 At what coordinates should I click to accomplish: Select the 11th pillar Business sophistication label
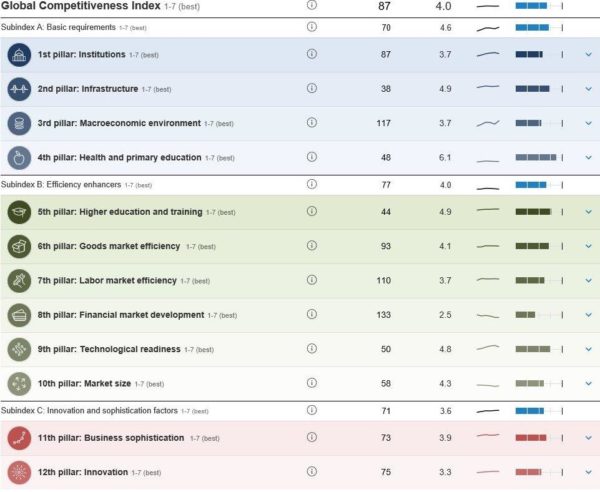pyautogui.click(x=111, y=438)
